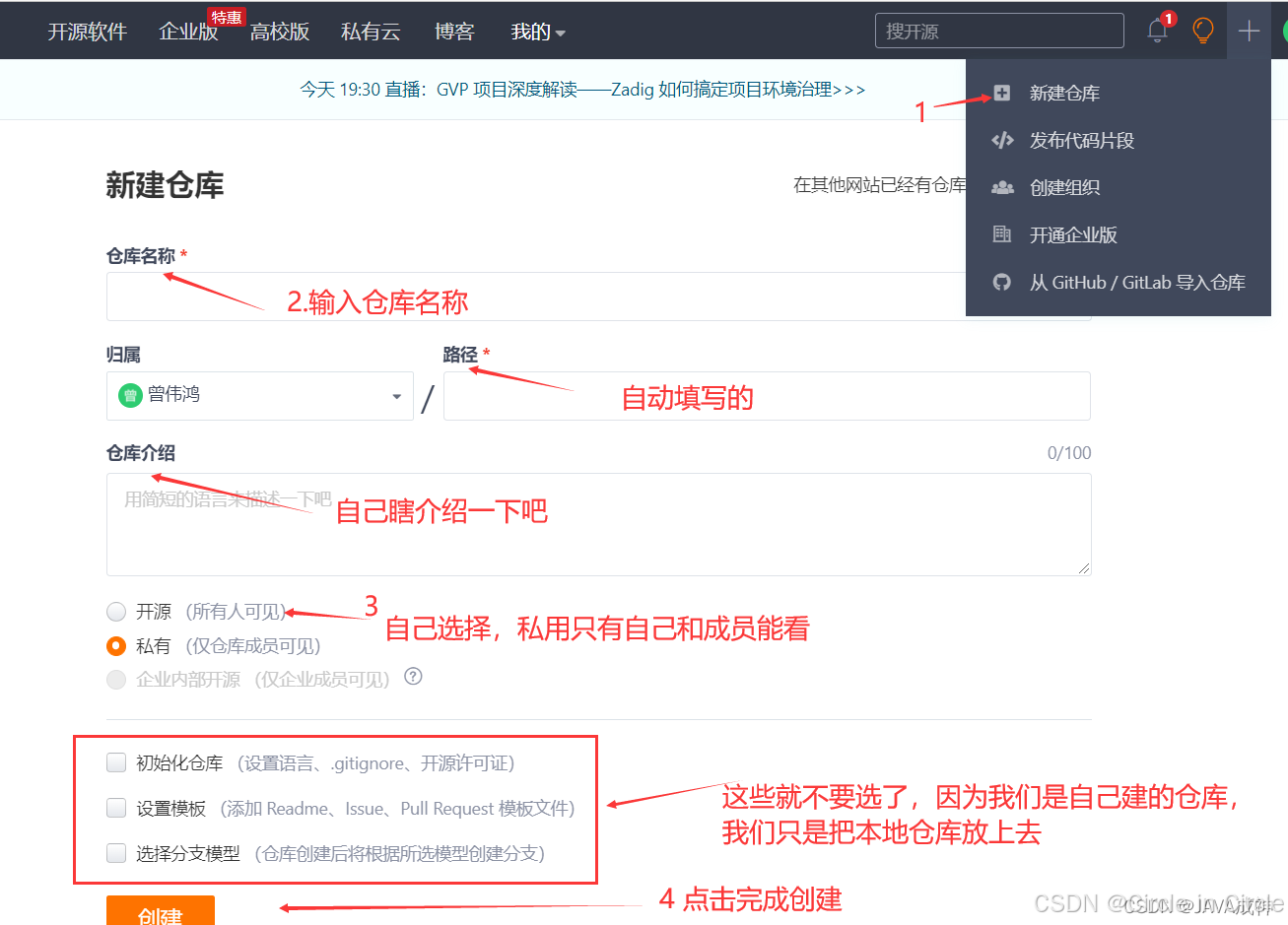1288x925 pixels.
Task: Click the GitHub import icon
Action: [x=1002, y=283]
